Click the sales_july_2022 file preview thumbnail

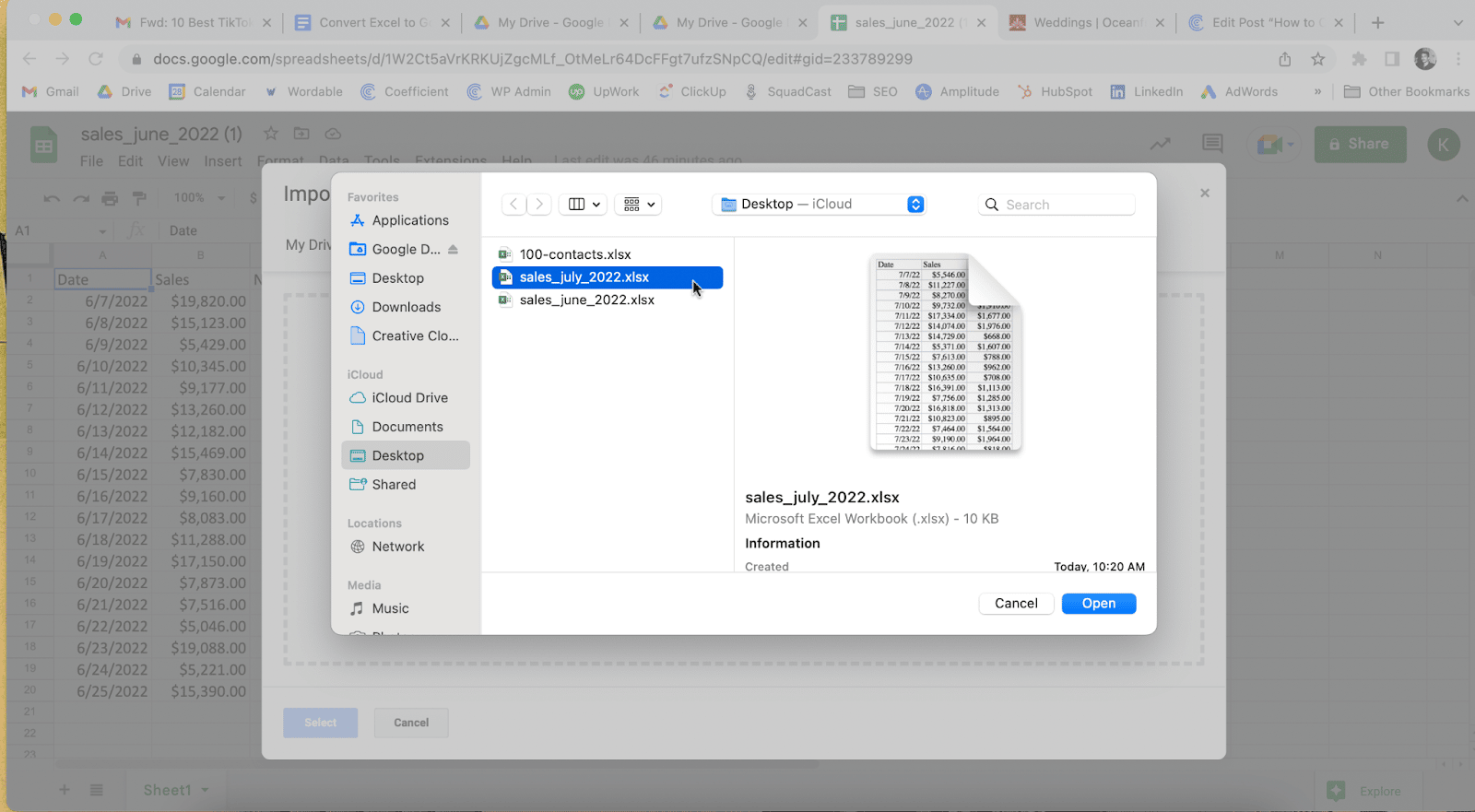945,353
